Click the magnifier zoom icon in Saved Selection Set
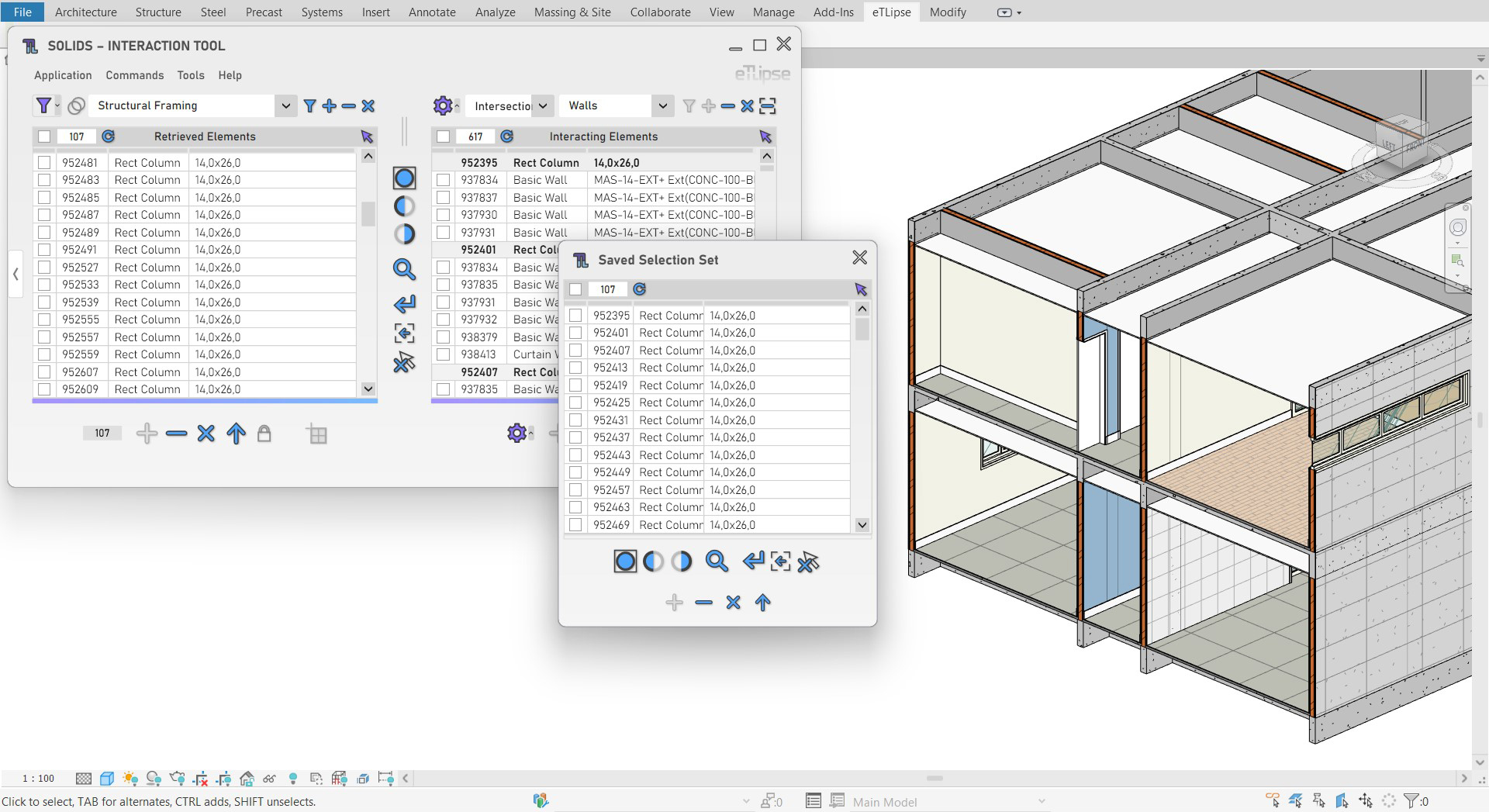The image size is (1489, 812). tap(716, 561)
